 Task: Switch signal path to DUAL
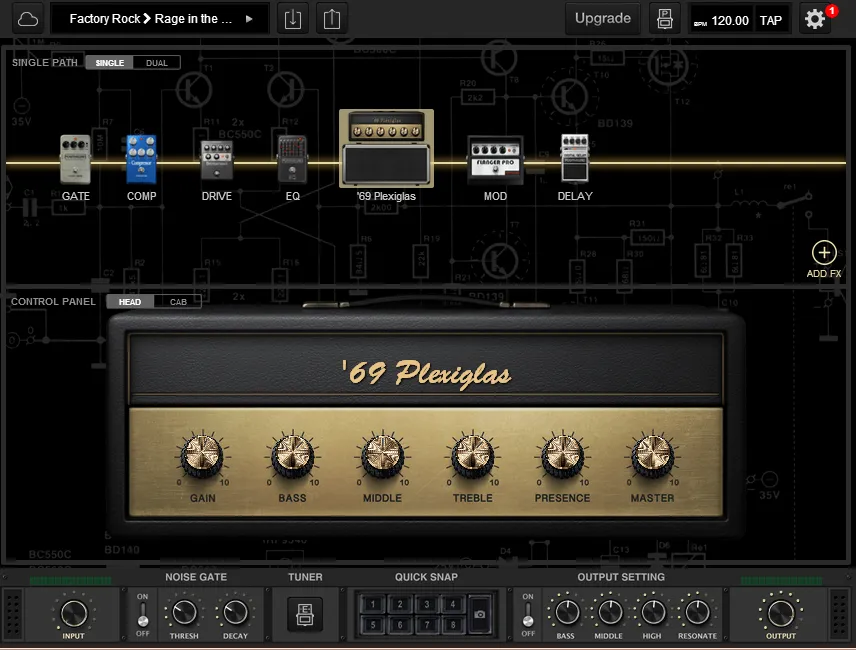pyautogui.click(x=157, y=63)
